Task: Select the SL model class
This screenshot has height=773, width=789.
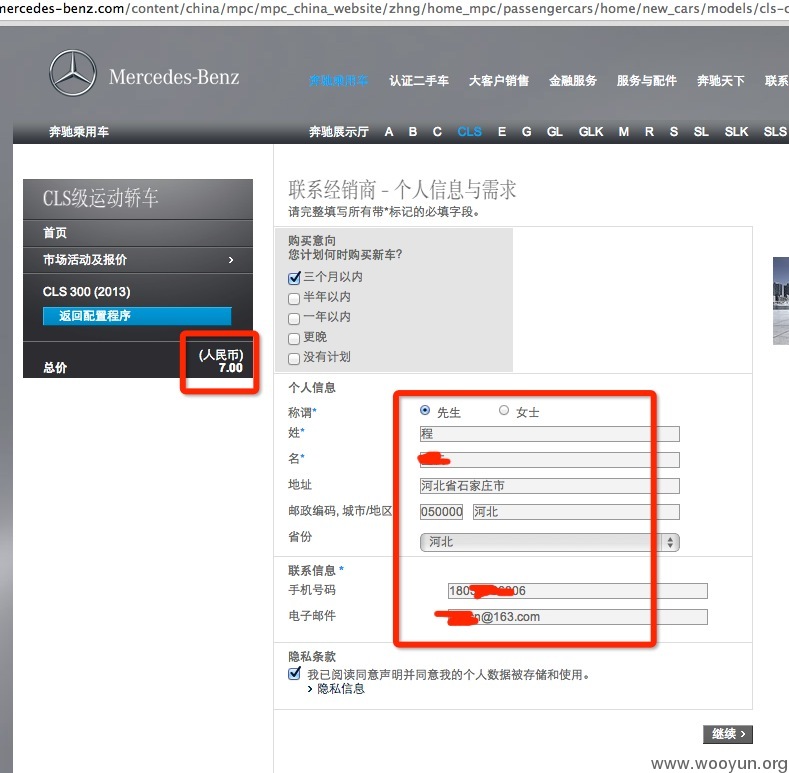Action: pyautogui.click(x=701, y=132)
